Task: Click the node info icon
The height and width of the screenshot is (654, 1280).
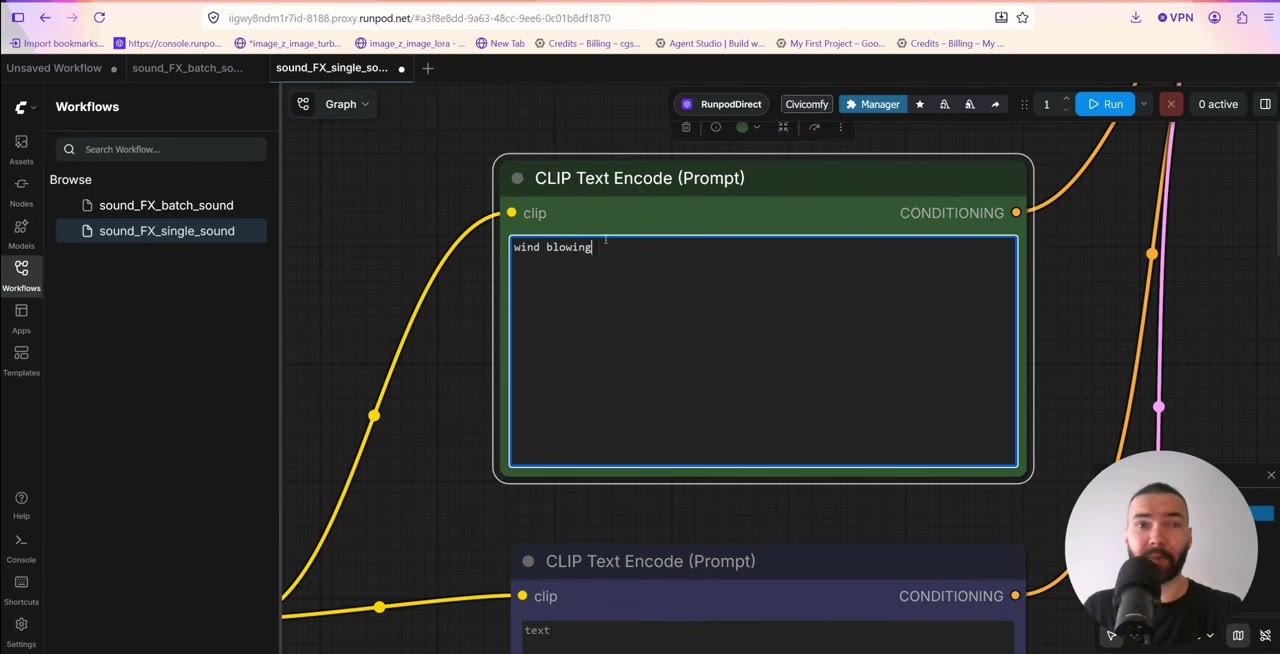Action: 715,127
